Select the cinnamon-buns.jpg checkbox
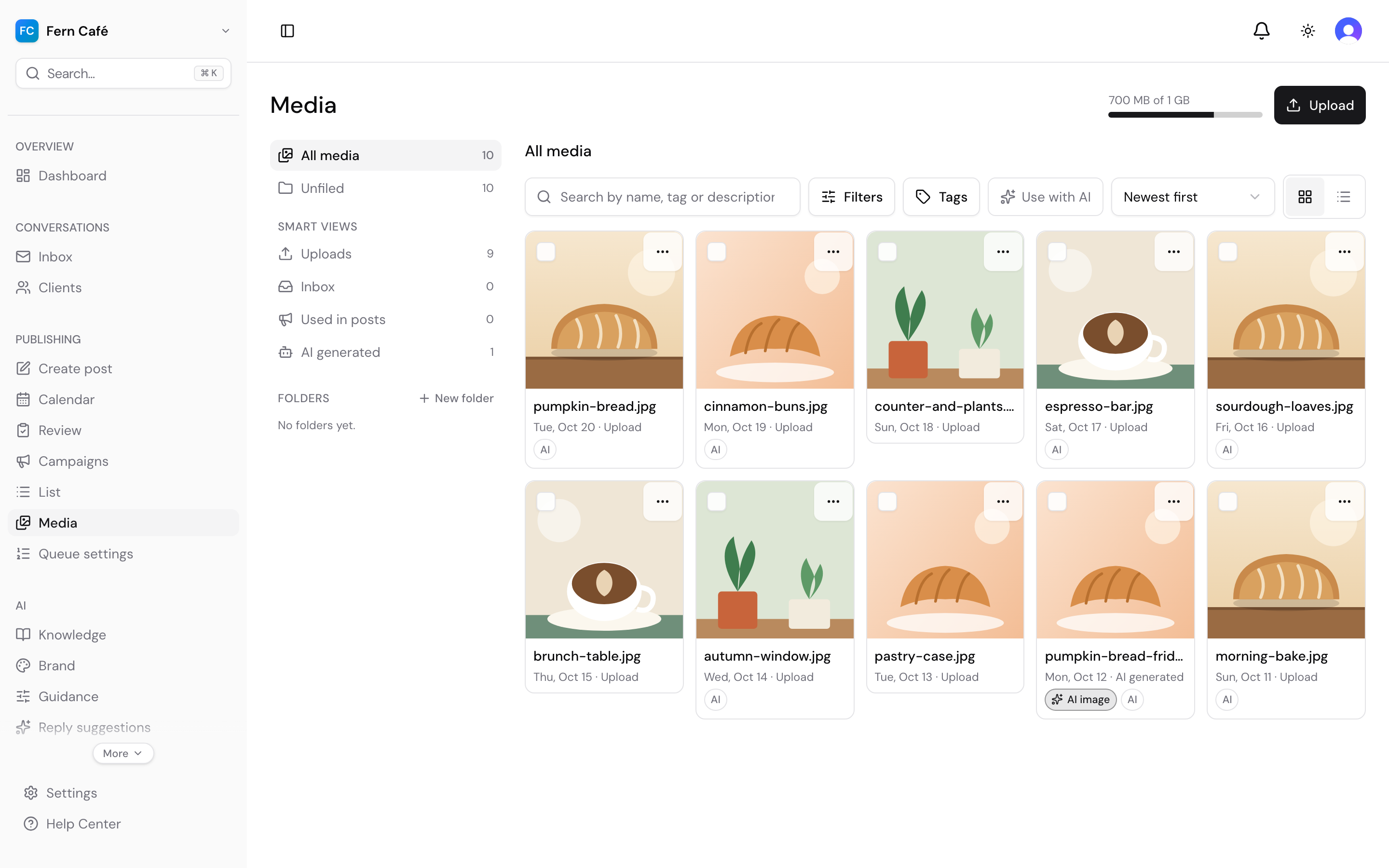The image size is (1389, 868). click(x=716, y=252)
